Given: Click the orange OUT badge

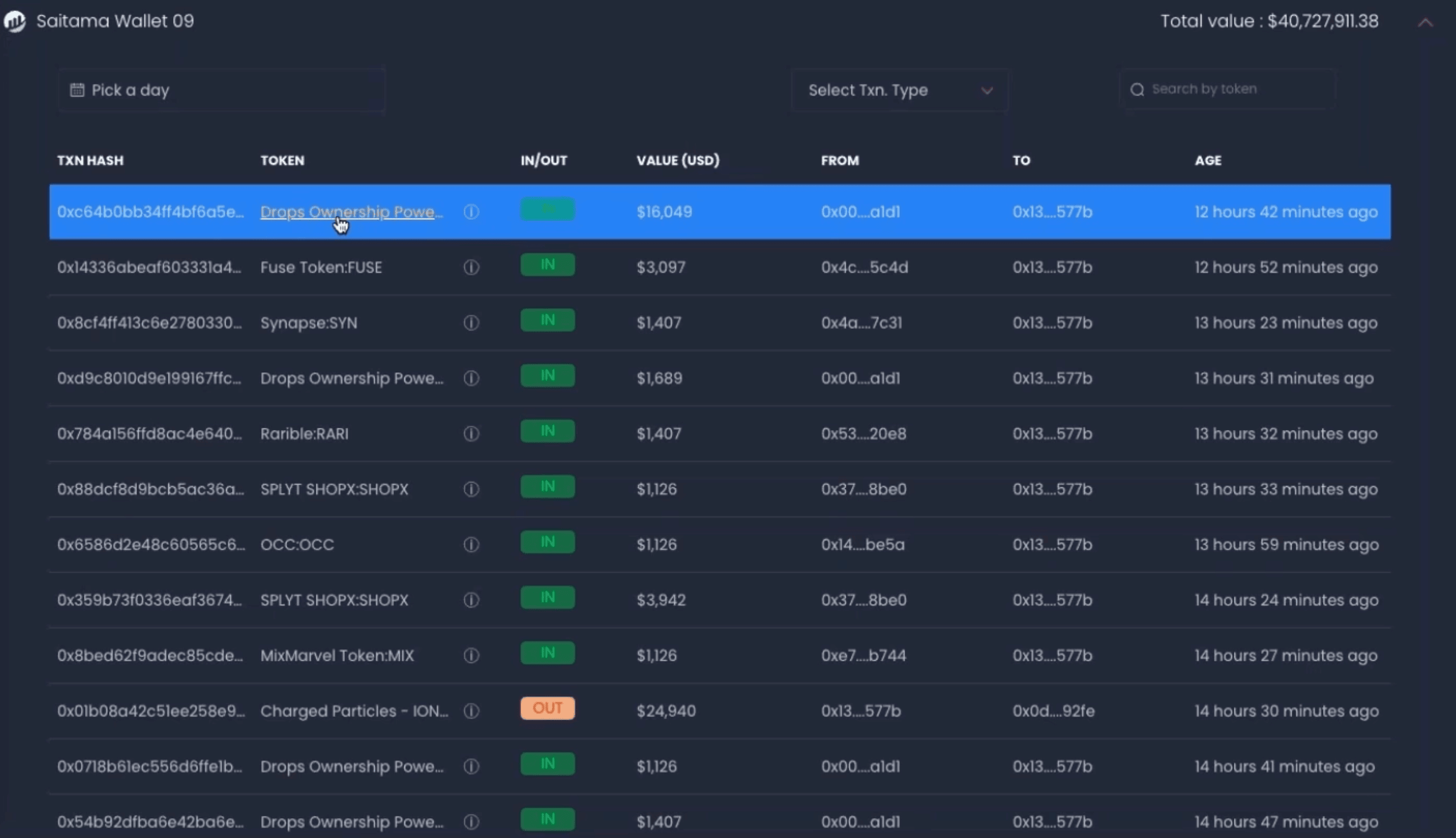Looking at the screenshot, I should point(547,708).
